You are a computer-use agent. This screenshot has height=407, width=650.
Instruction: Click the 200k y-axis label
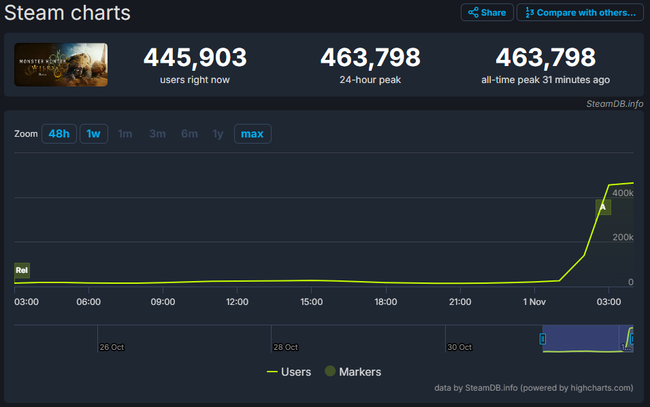pos(623,237)
